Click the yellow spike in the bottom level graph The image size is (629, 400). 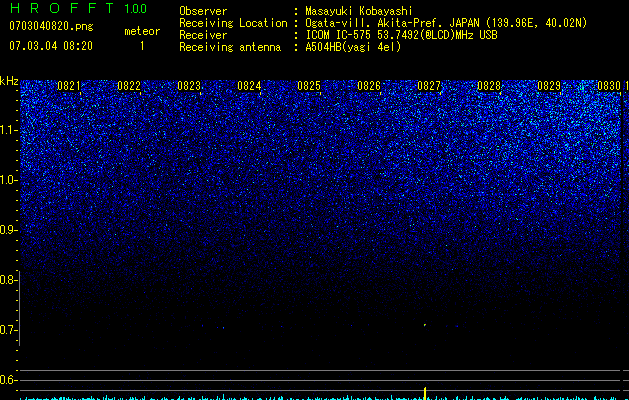(425, 393)
